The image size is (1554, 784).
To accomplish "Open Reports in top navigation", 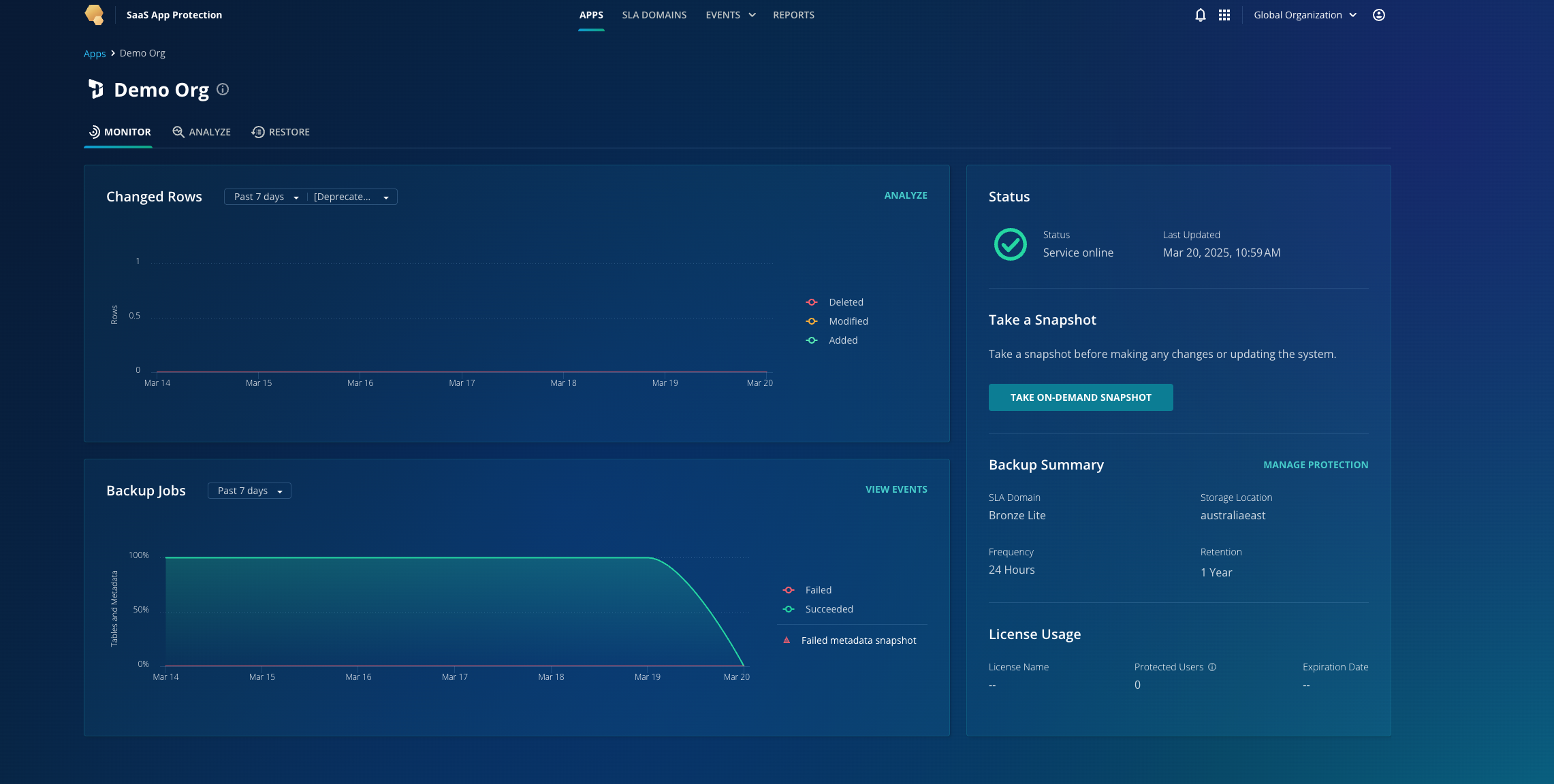I will click(x=793, y=15).
